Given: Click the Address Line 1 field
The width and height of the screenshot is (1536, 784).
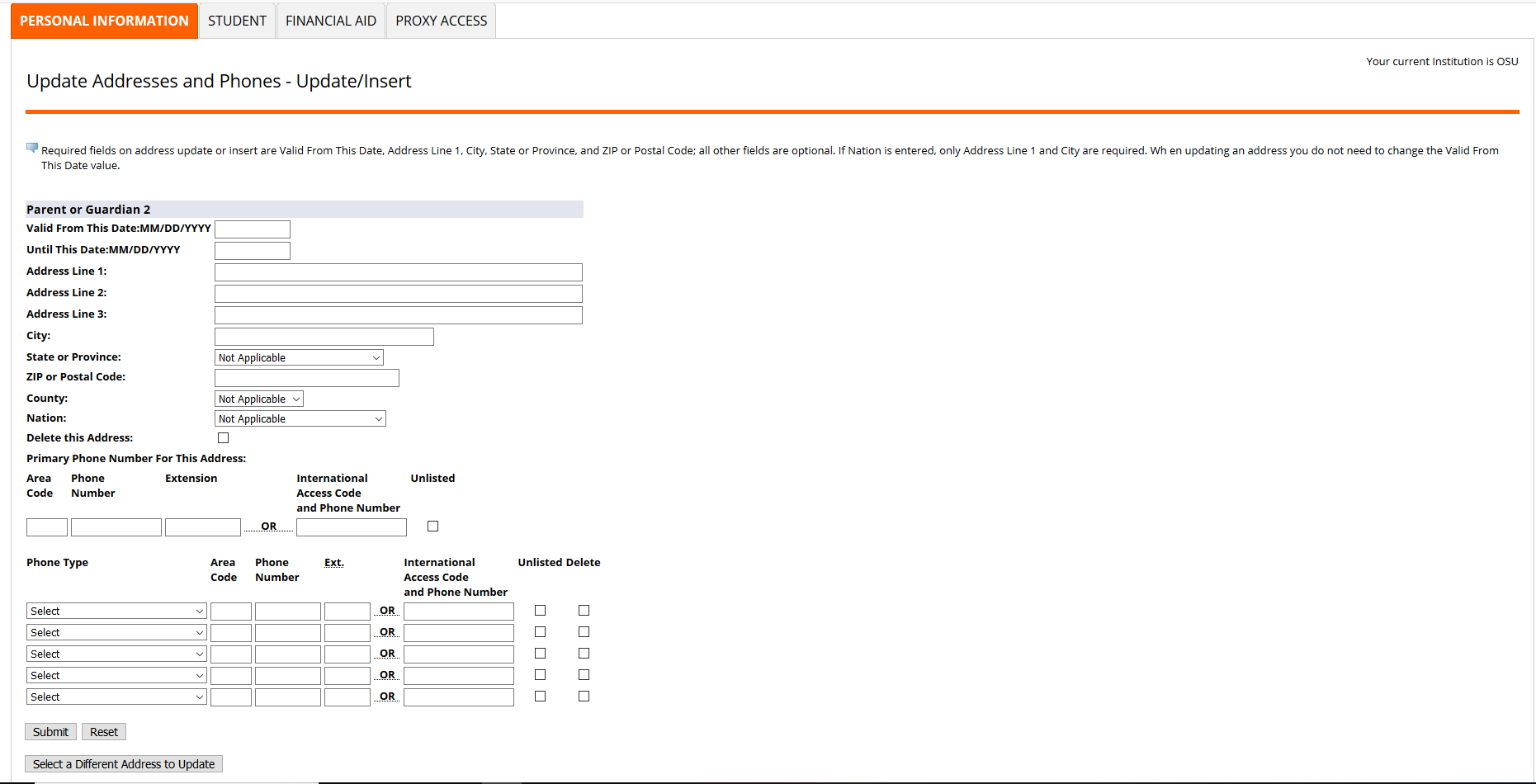Looking at the screenshot, I should 398,272.
